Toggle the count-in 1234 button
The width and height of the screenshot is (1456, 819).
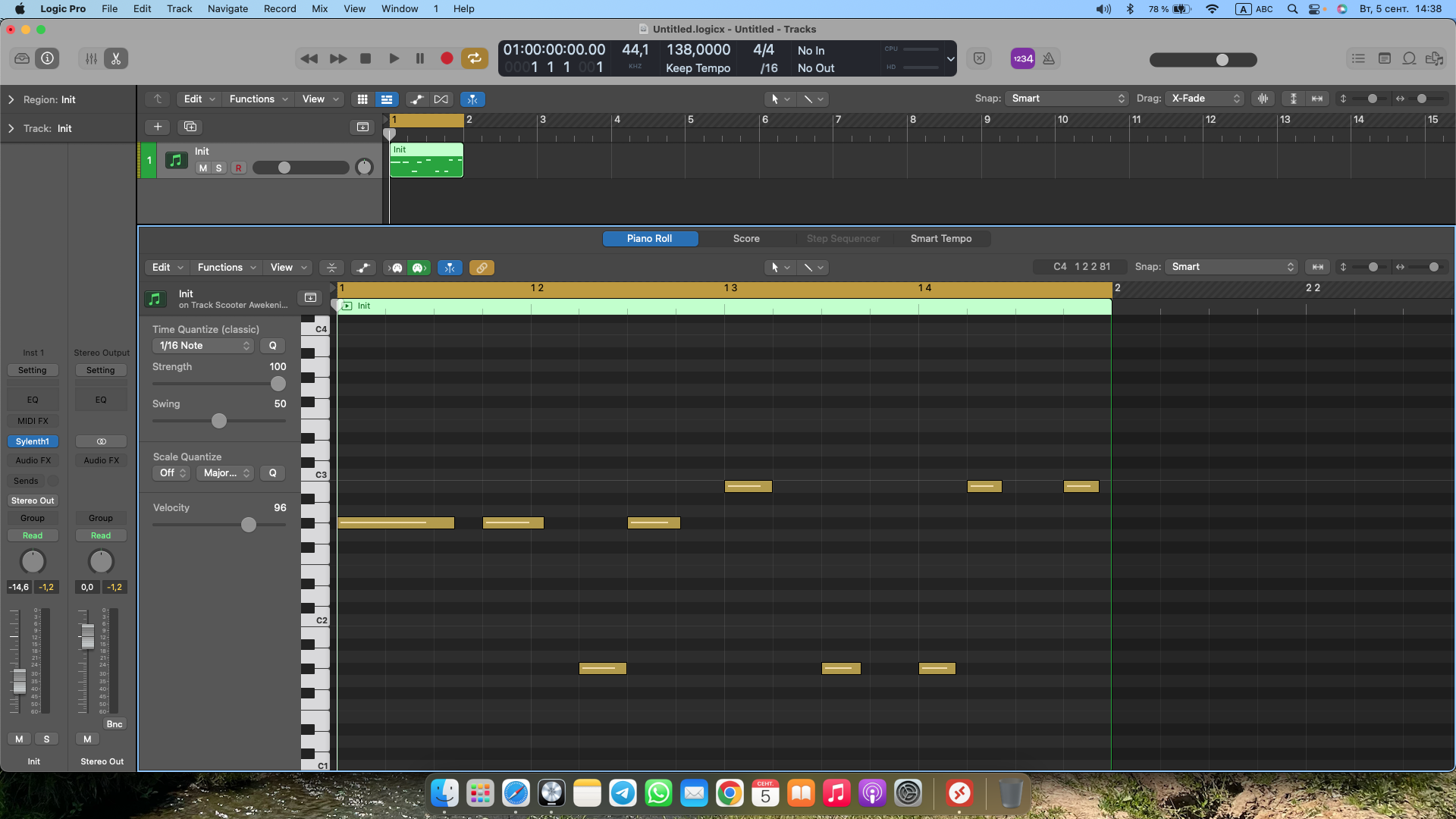point(1022,58)
